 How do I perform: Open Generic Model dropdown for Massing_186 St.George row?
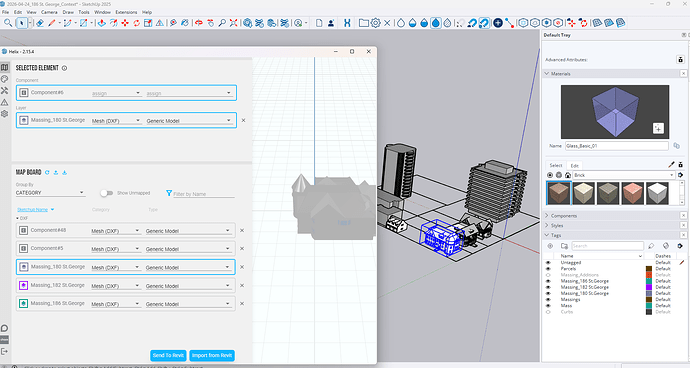(x=188, y=304)
